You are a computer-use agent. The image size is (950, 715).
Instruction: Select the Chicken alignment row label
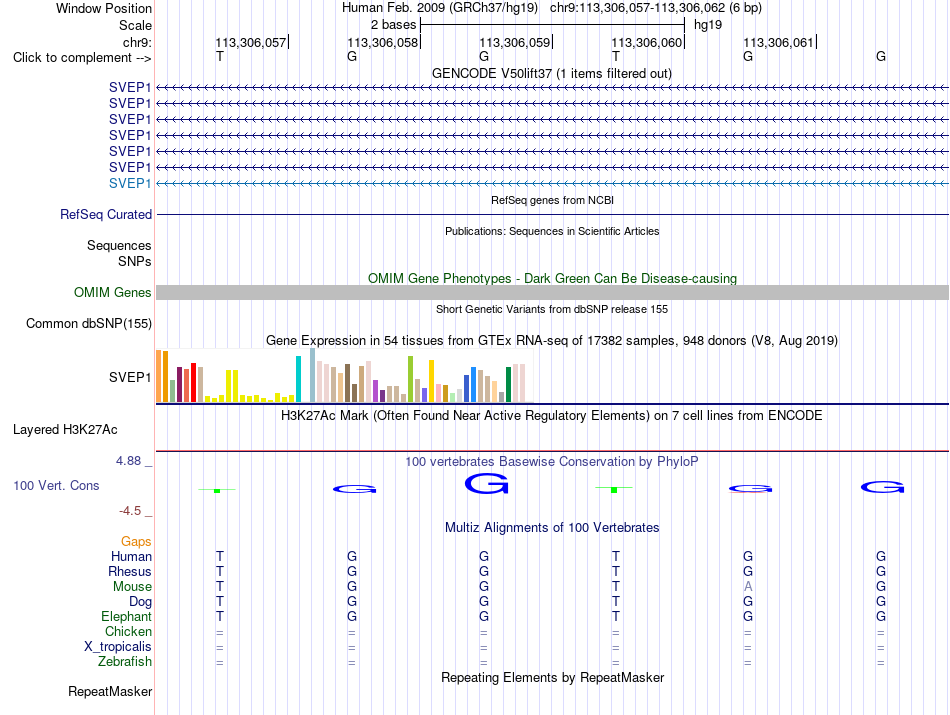[x=128, y=631]
